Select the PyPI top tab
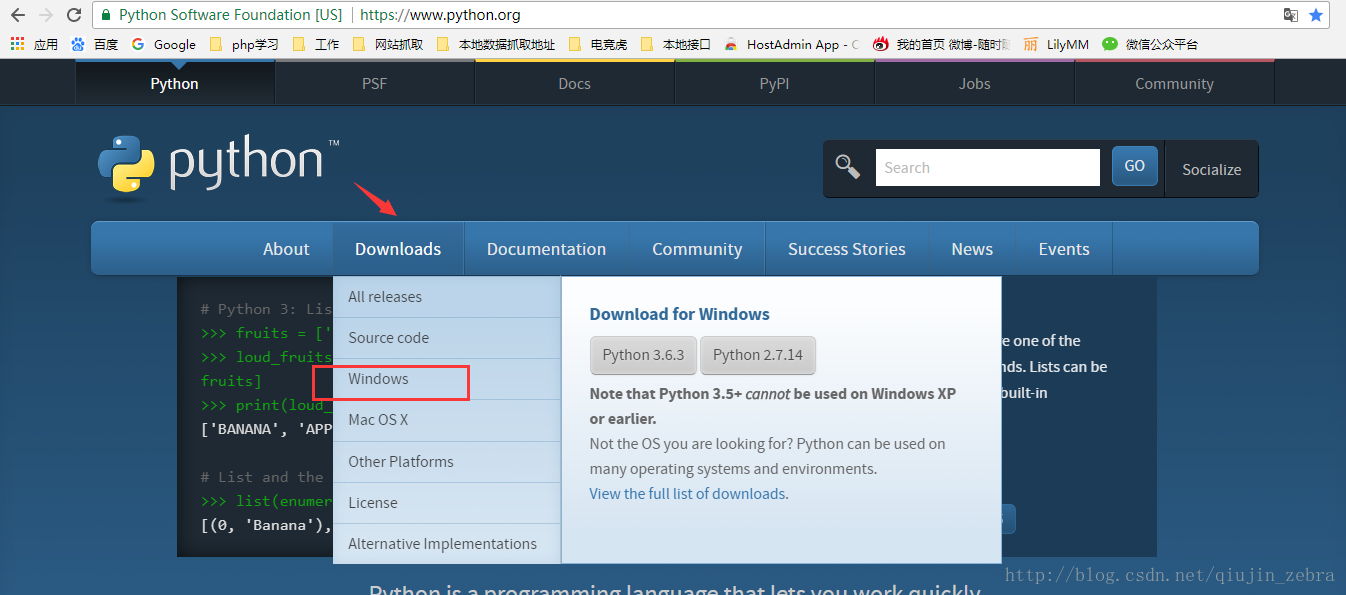 click(x=774, y=83)
